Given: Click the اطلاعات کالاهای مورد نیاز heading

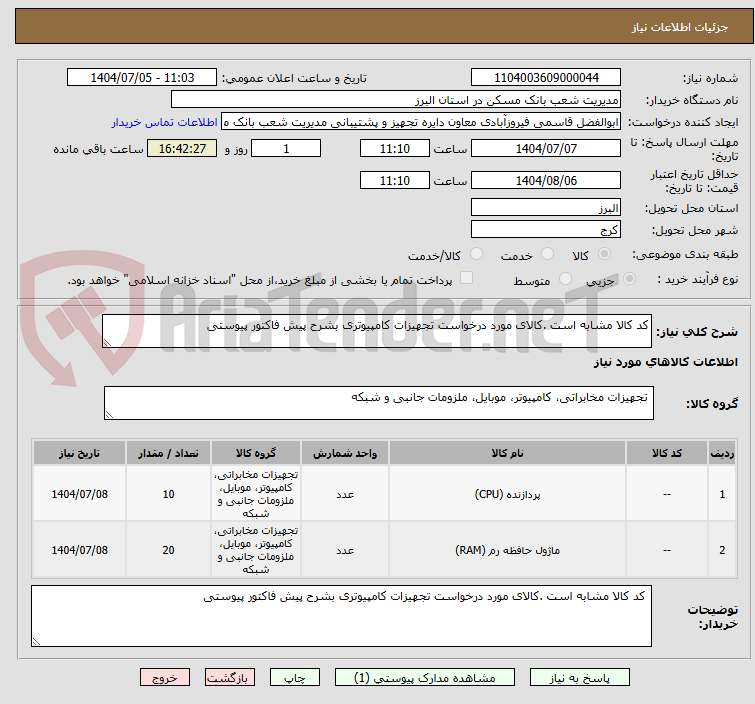Looking at the screenshot, I should [x=665, y=362].
